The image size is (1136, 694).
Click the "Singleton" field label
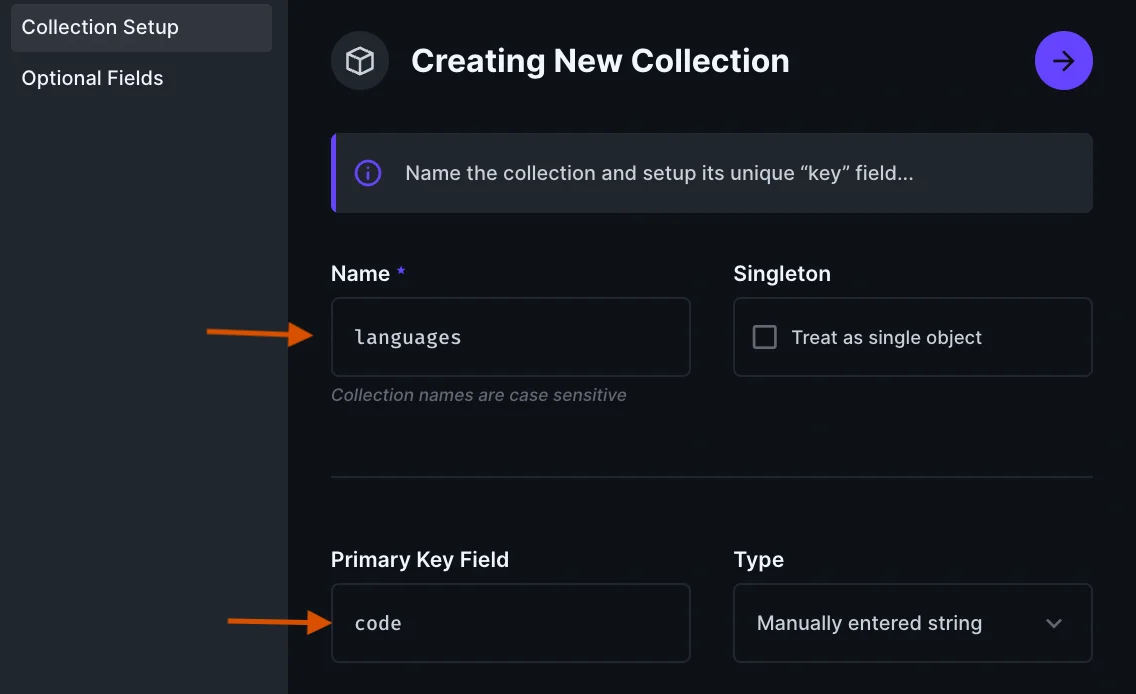pyautogui.click(x=782, y=274)
